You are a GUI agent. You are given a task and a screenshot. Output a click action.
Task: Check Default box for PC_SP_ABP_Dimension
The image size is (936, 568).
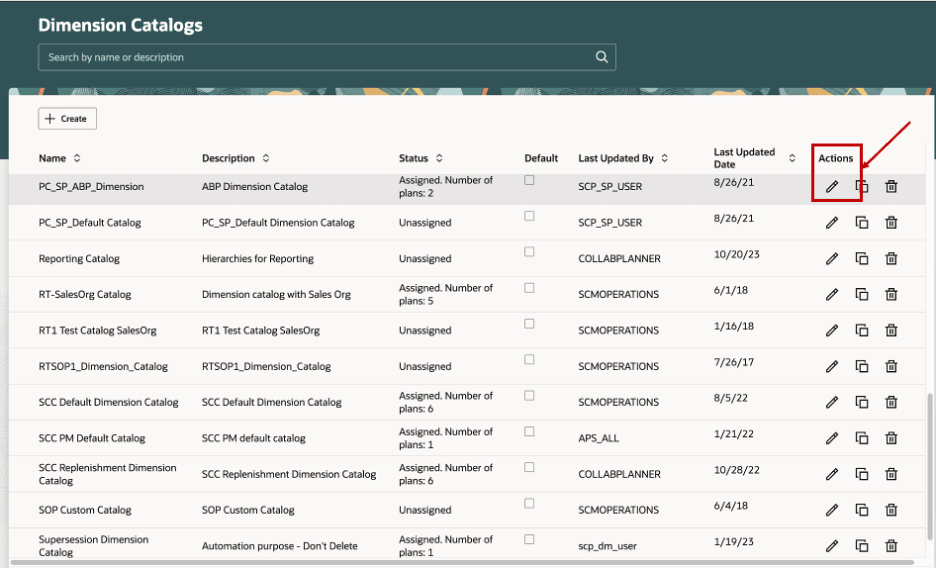click(529, 180)
